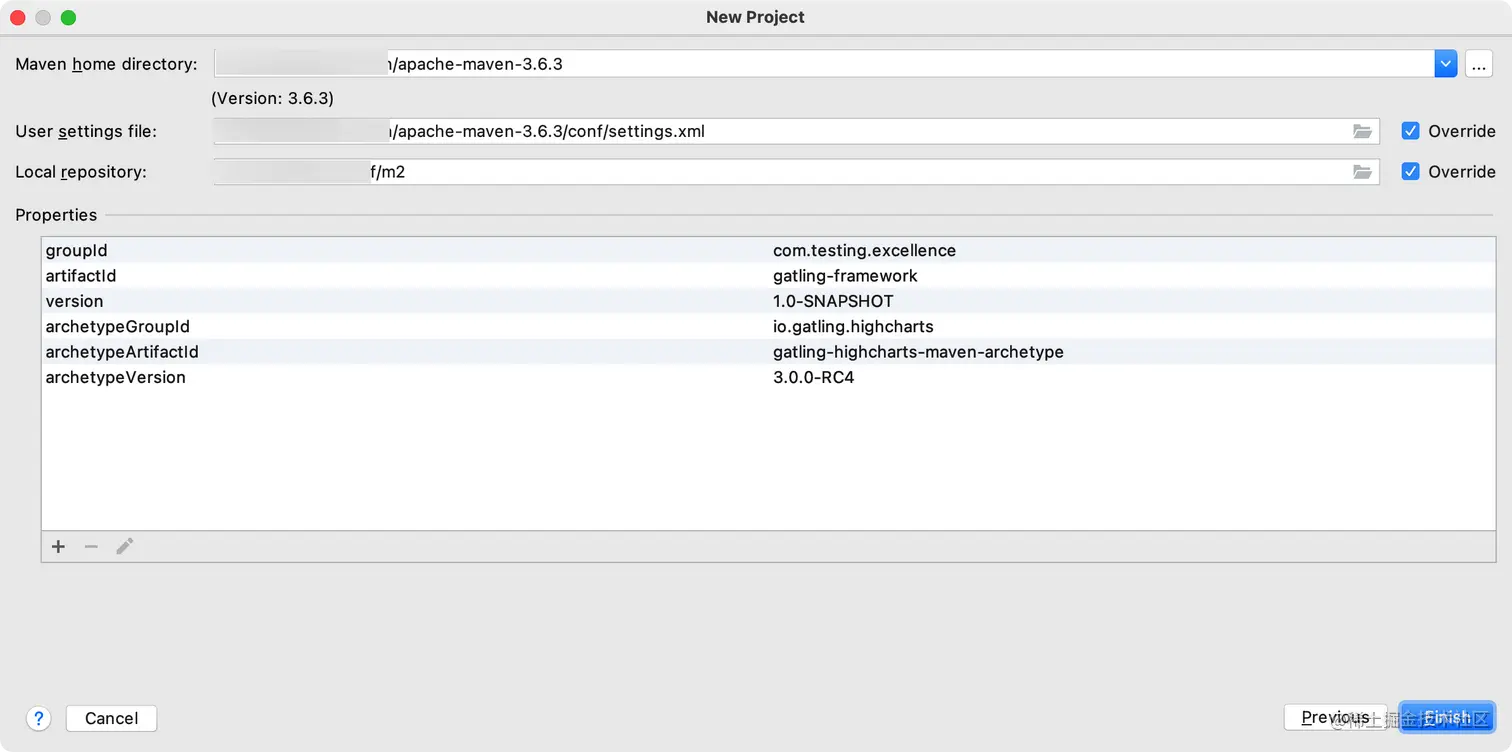Select the archetypeVersion property row
This screenshot has height=752, width=1512.
click(x=768, y=378)
